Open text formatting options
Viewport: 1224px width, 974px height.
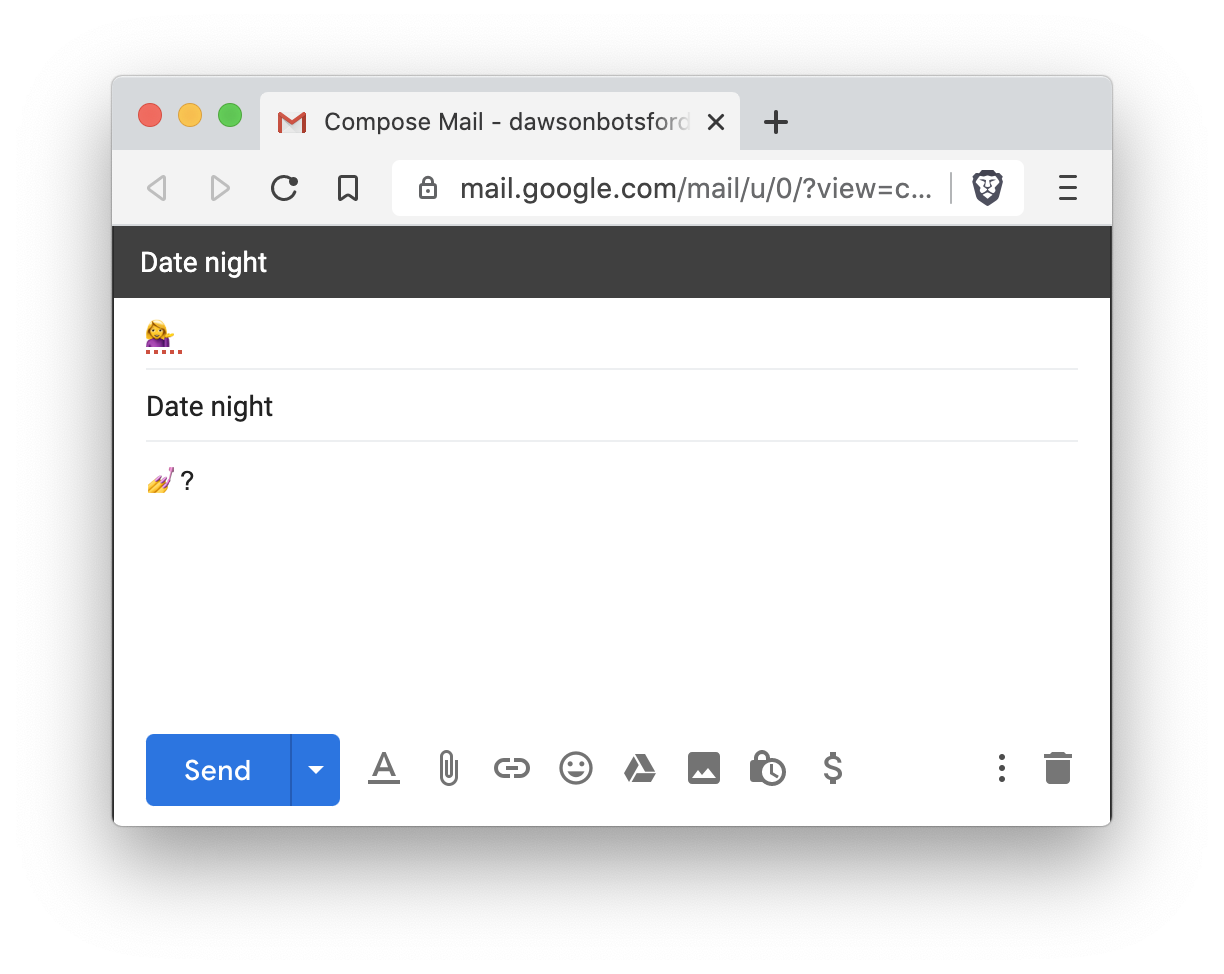pyautogui.click(x=384, y=769)
